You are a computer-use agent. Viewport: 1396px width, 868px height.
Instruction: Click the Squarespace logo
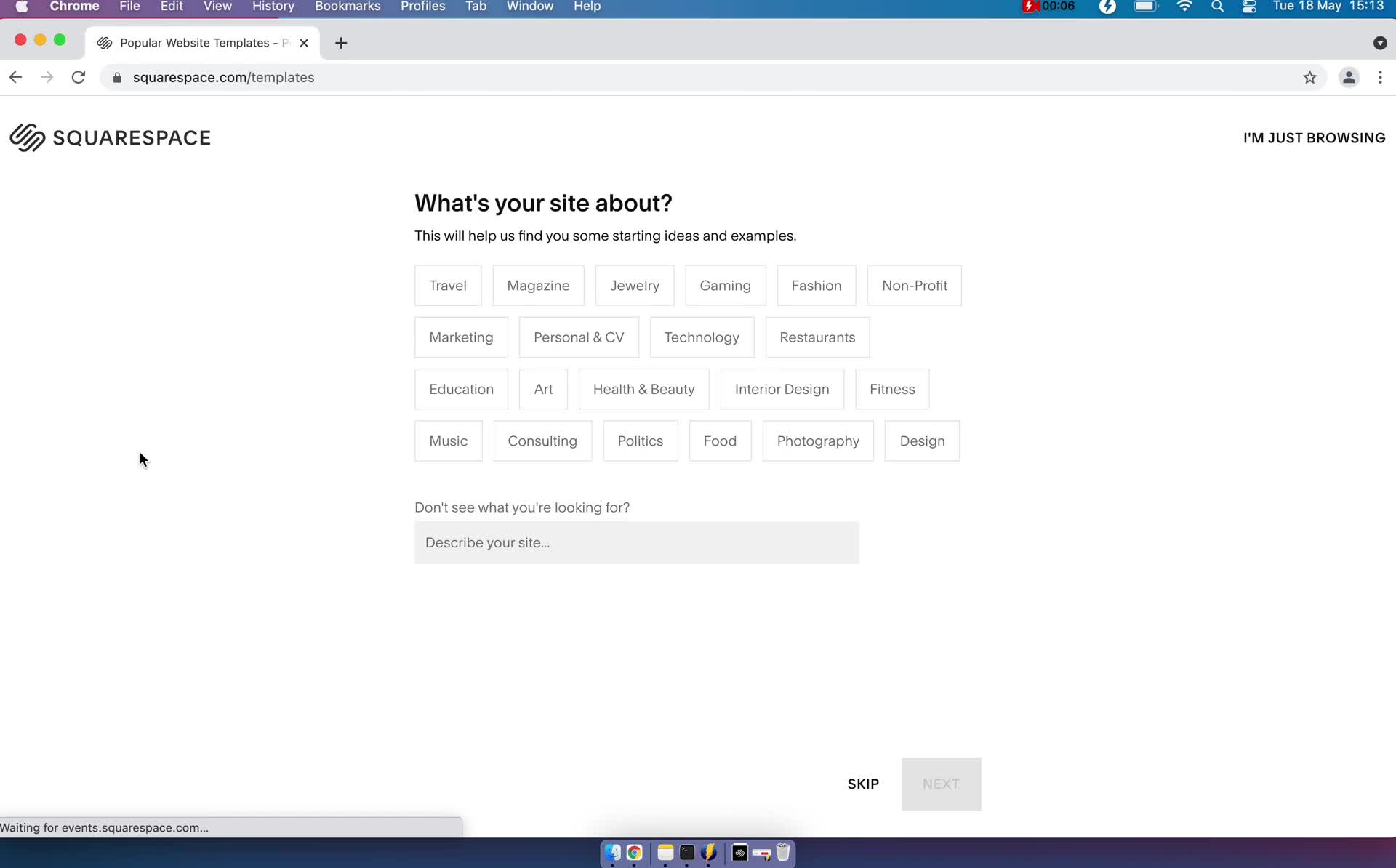point(110,137)
